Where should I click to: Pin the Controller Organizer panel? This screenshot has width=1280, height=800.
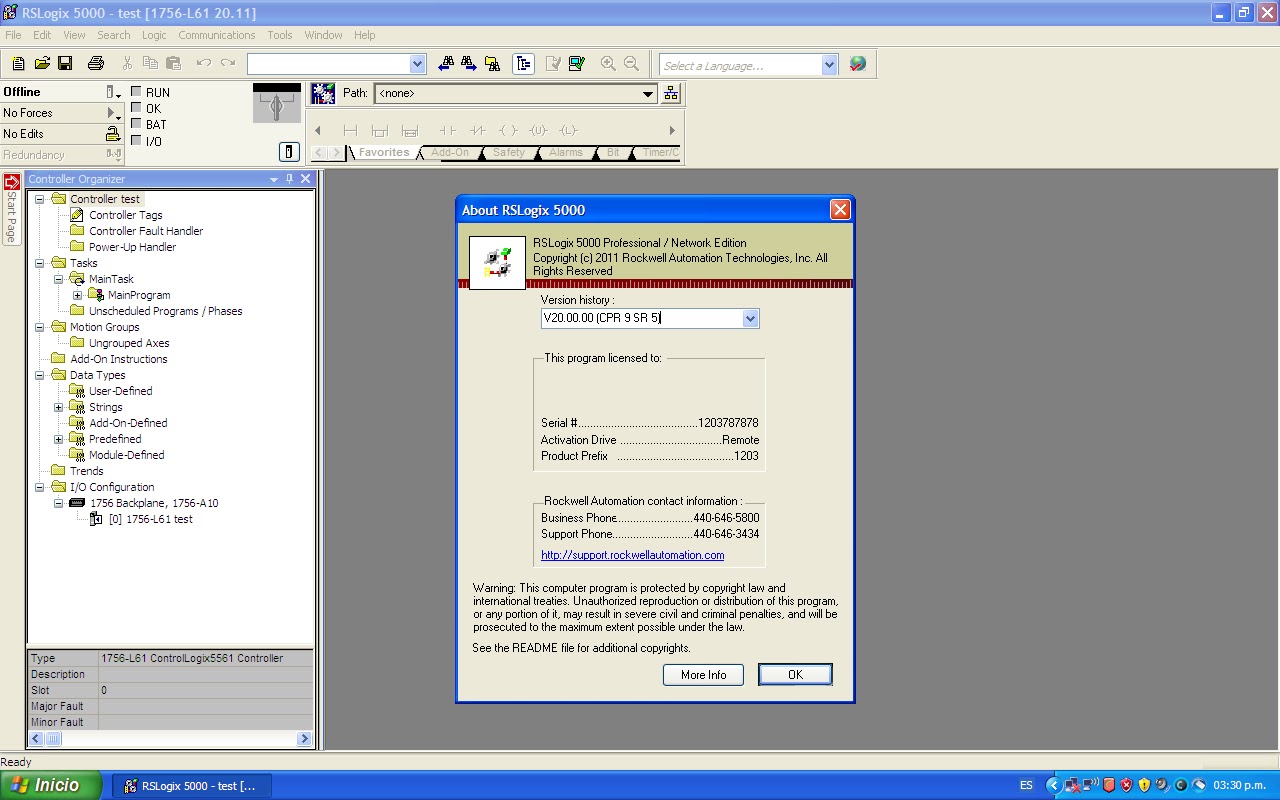[x=290, y=179]
